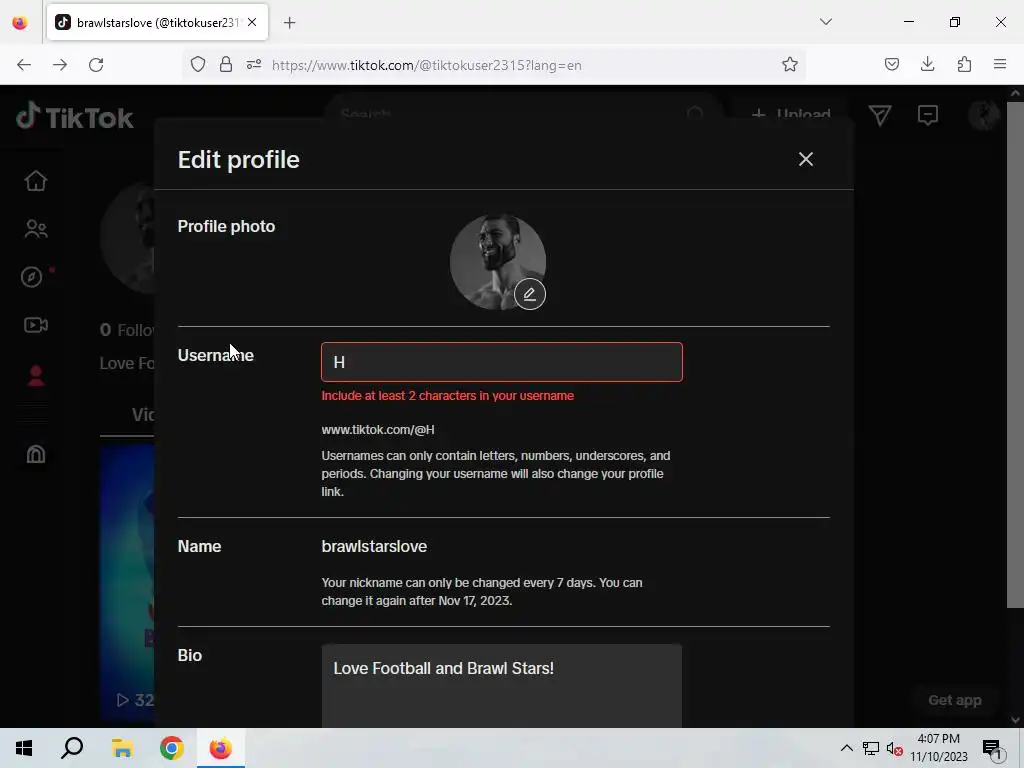This screenshot has width=1024, height=768.
Task: Open Firefox application hamburger menu
Action: 1000,64
